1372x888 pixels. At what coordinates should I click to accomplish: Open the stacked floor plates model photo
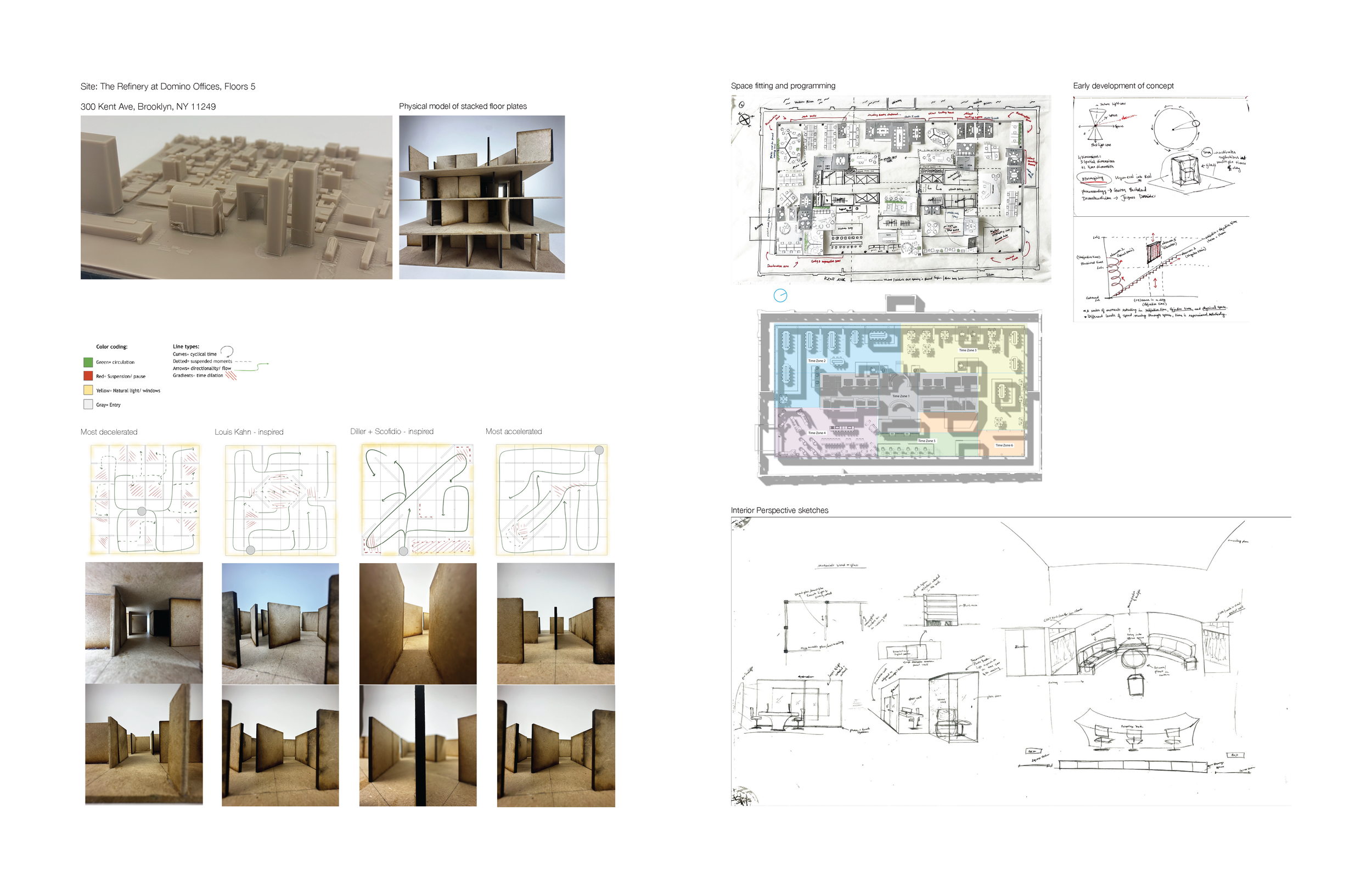481,197
